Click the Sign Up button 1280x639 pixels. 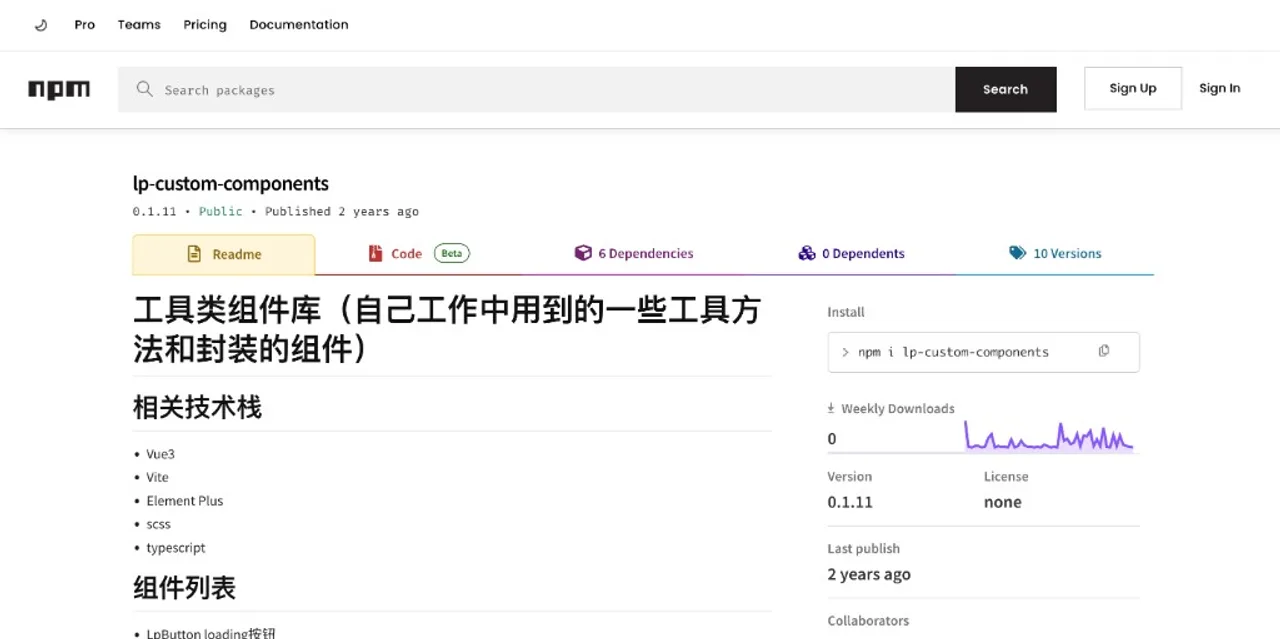pos(1133,88)
